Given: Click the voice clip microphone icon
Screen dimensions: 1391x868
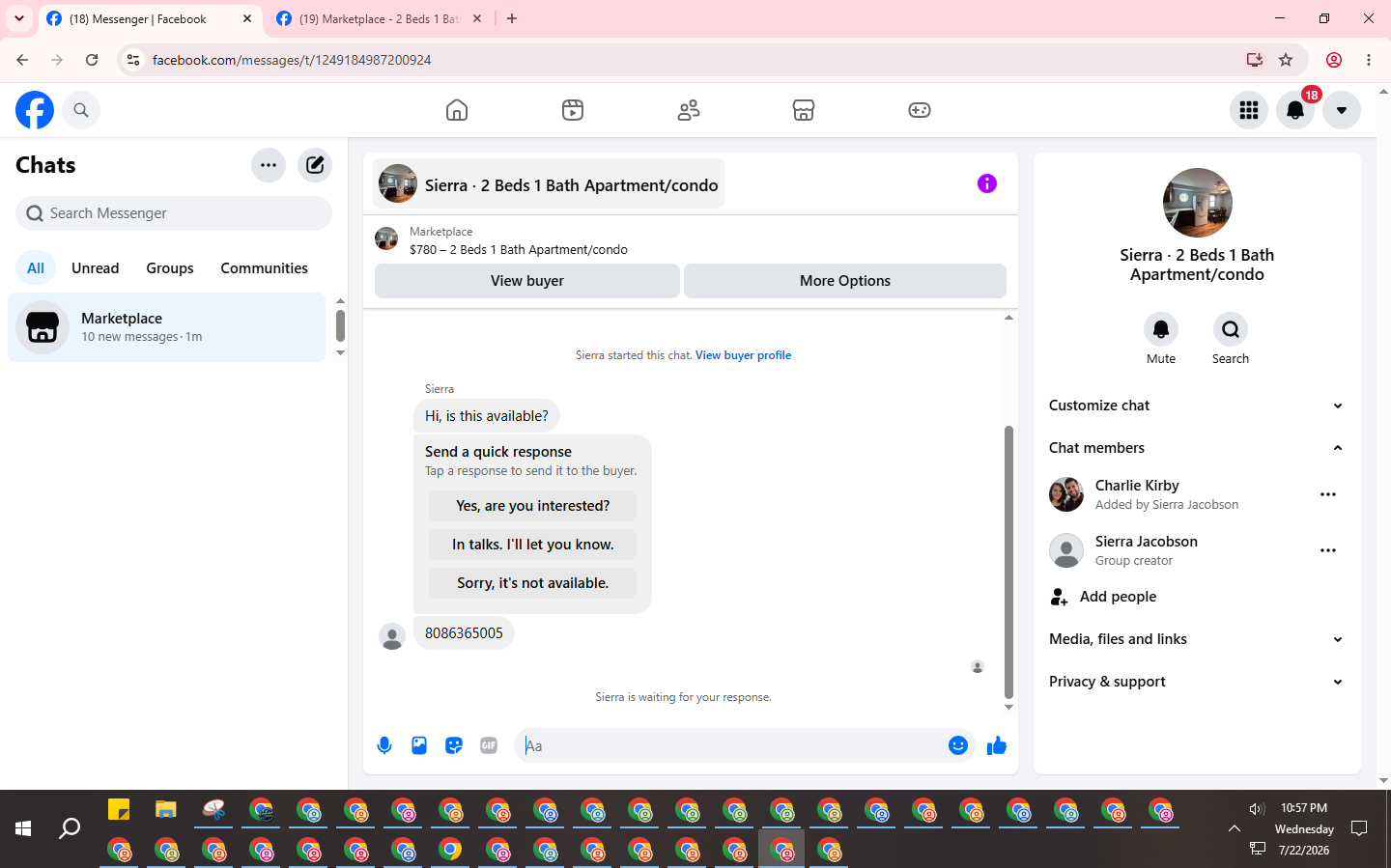Looking at the screenshot, I should click(384, 745).
